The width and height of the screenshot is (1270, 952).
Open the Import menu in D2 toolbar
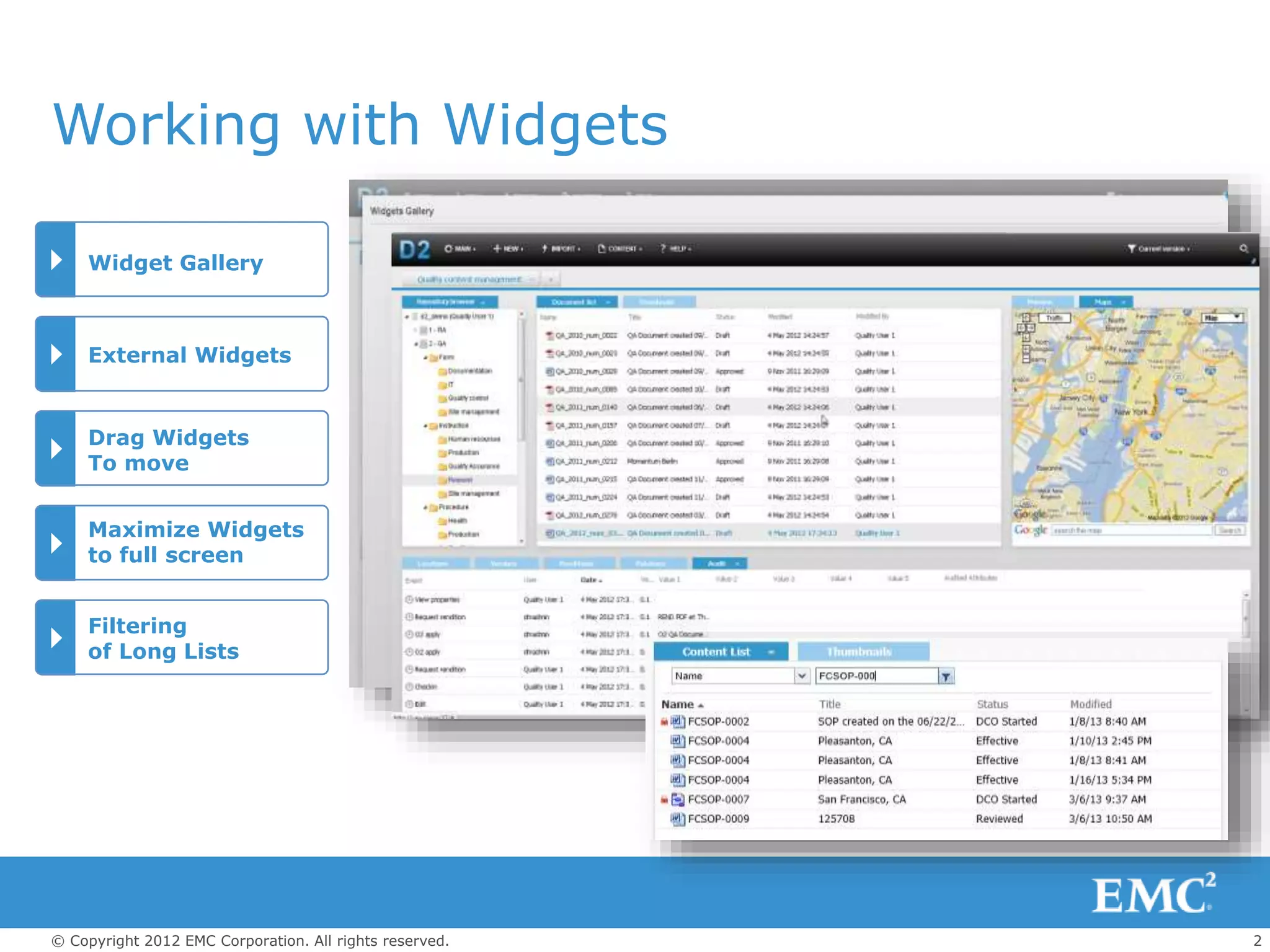pos(561,249)
